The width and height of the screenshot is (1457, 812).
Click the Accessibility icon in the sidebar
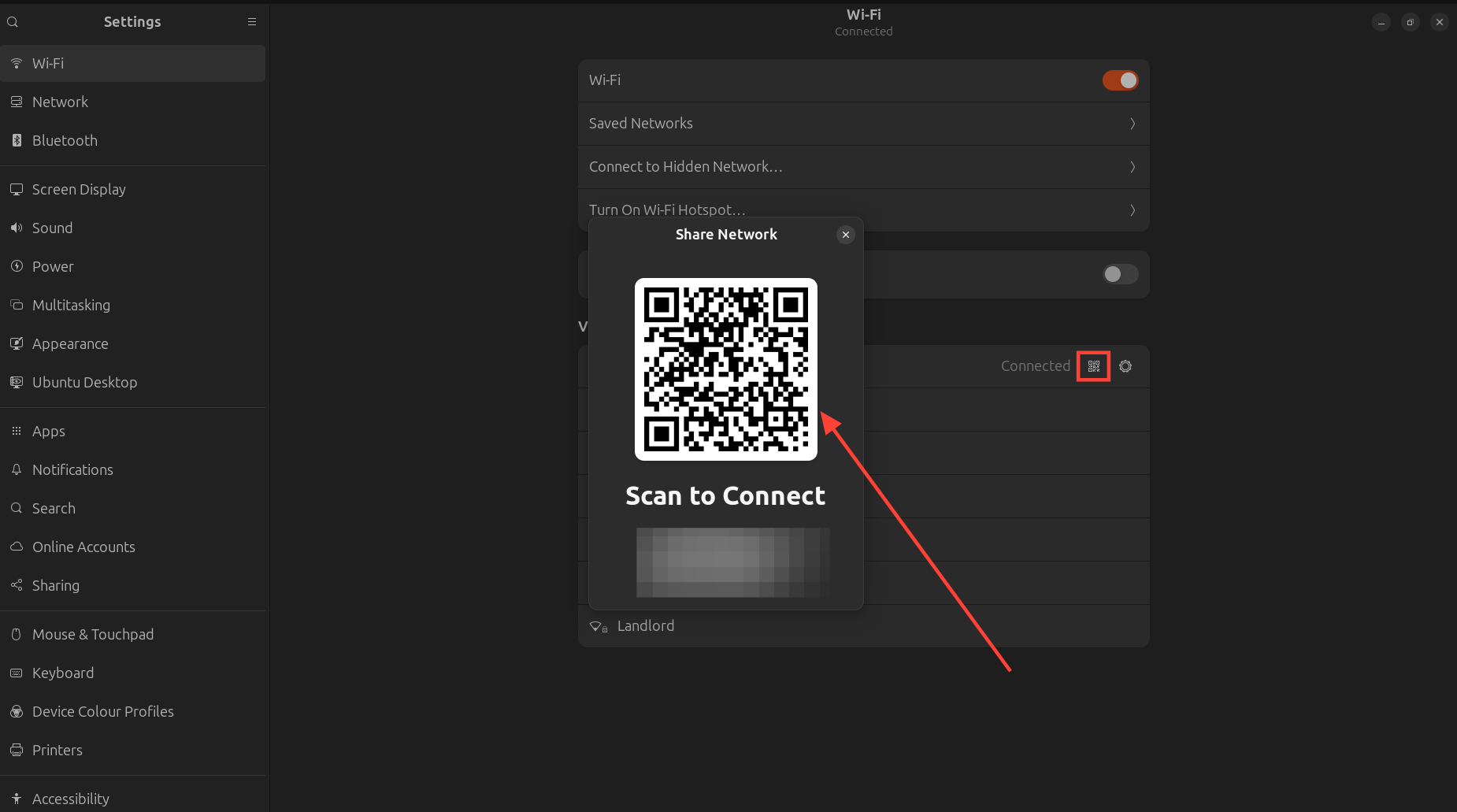17,799
